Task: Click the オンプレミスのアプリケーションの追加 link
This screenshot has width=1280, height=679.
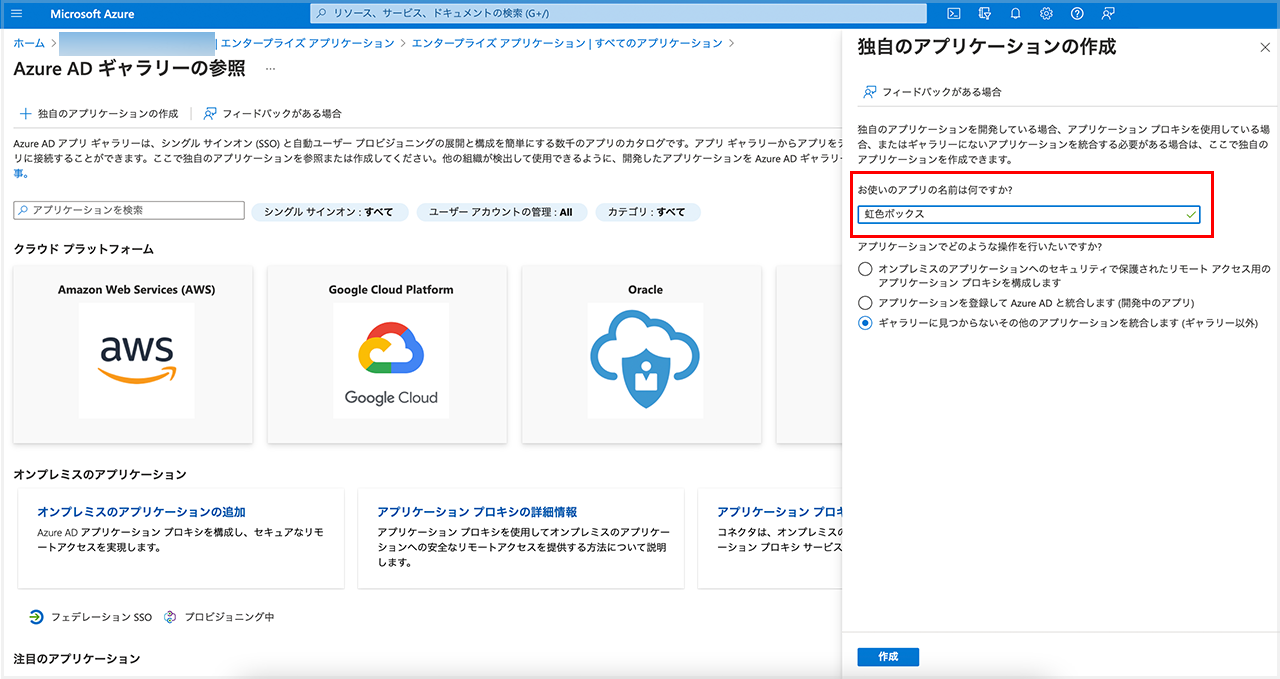Action: [141, 512]
